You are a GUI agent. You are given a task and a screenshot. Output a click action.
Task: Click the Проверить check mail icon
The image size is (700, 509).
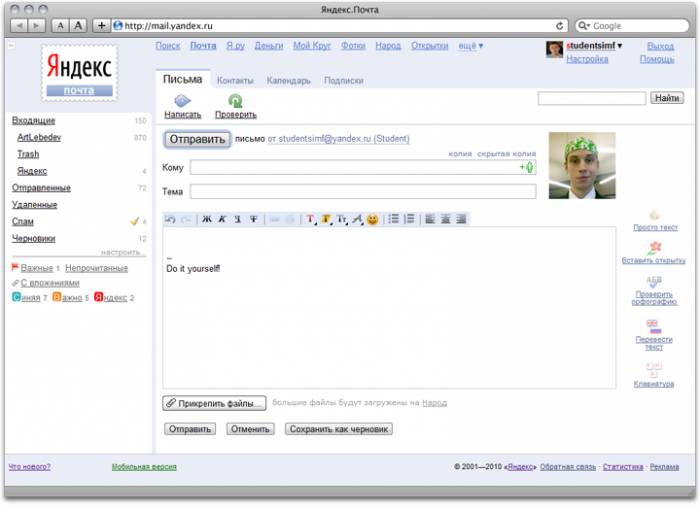pyautogui.click(x=235, y=101)
